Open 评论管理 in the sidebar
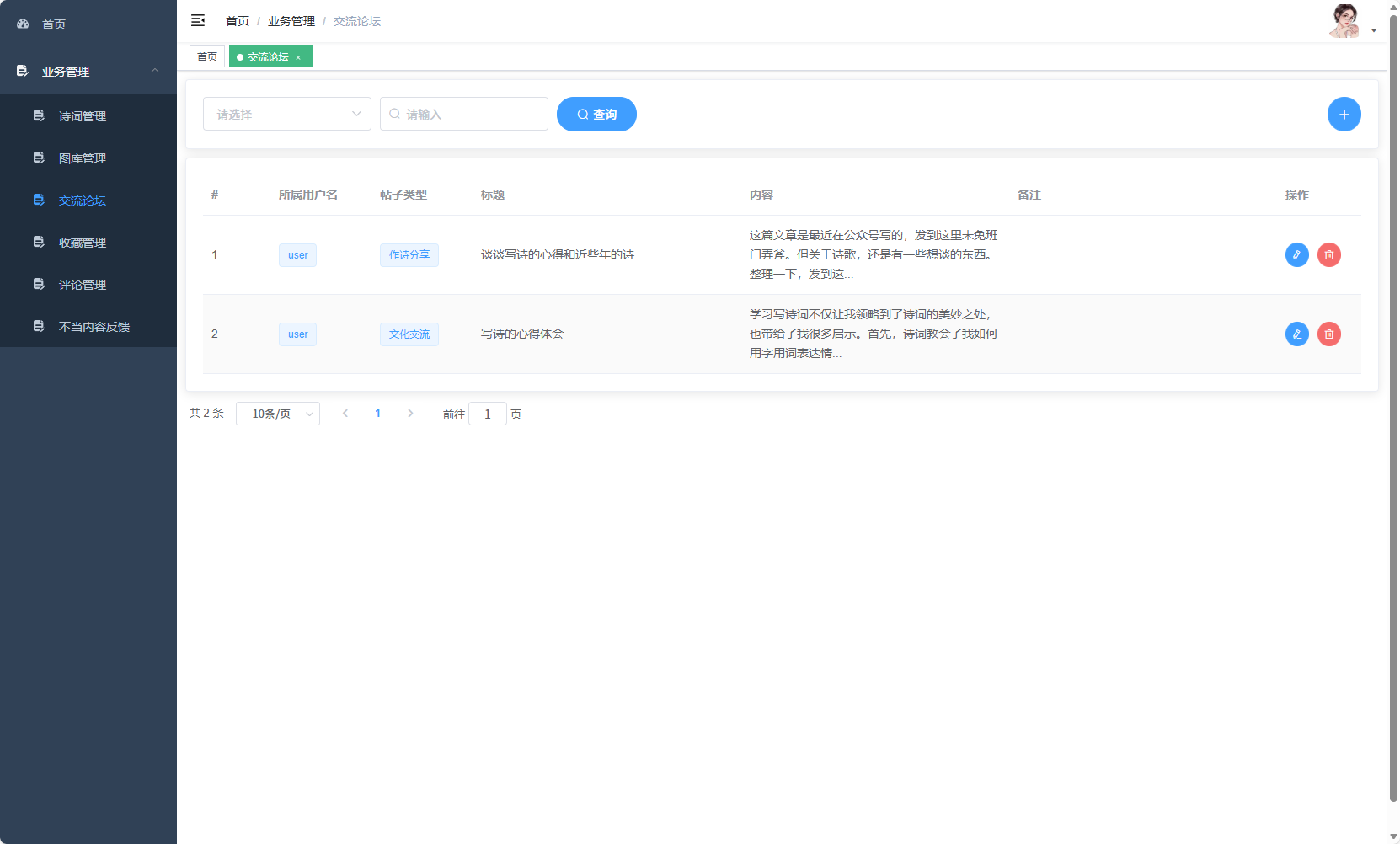The width and height of the screenshot is (1400, 844). pyautogui.click(x=82, y=284)
